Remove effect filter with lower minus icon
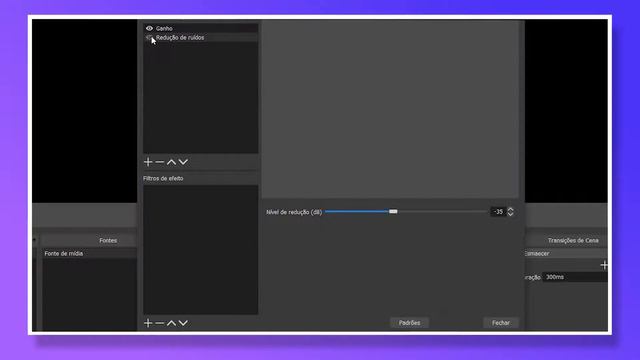Screen dimensions: 640x360 pos(160,323)
